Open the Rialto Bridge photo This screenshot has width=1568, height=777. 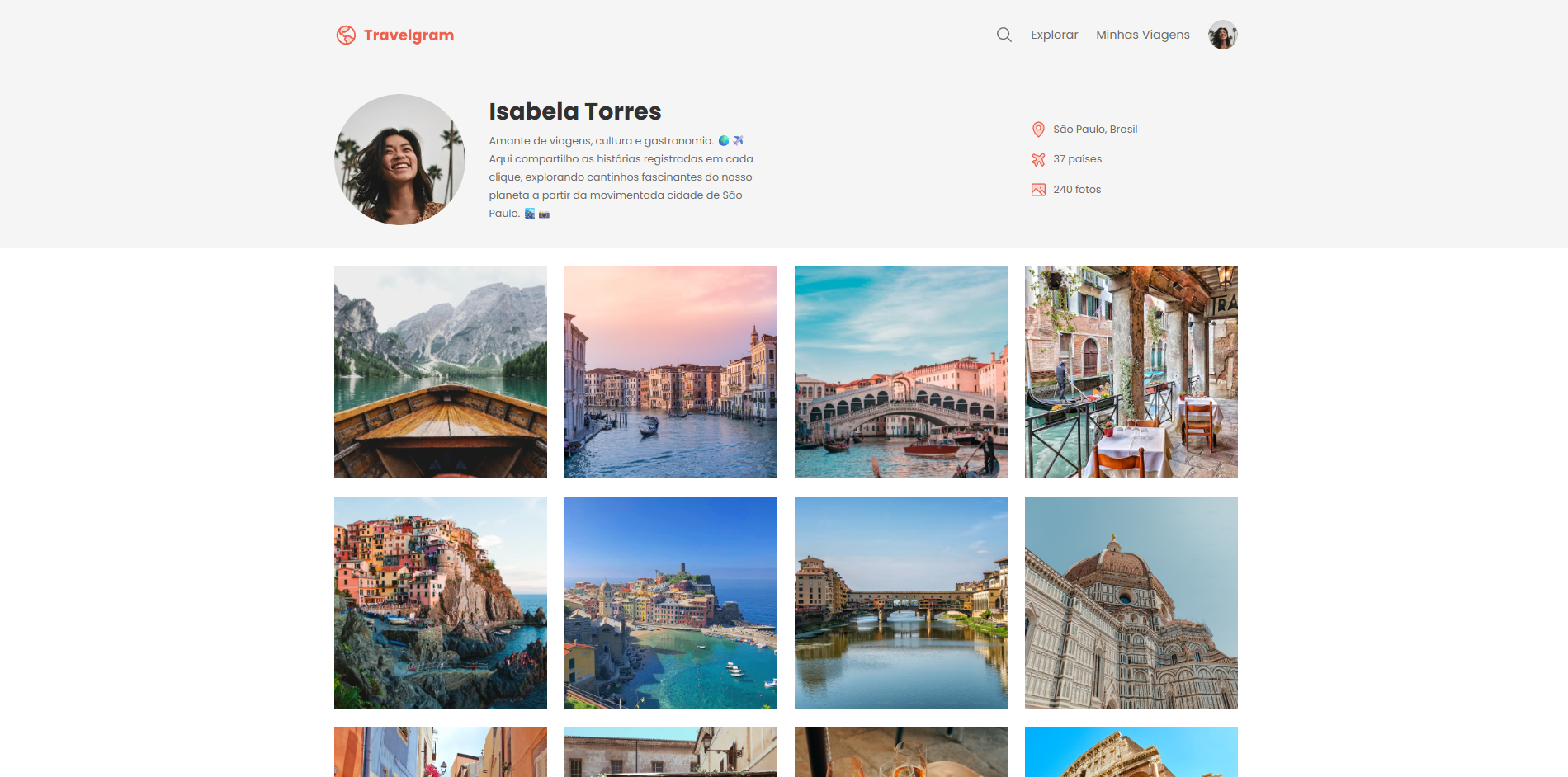click(901, 372)
